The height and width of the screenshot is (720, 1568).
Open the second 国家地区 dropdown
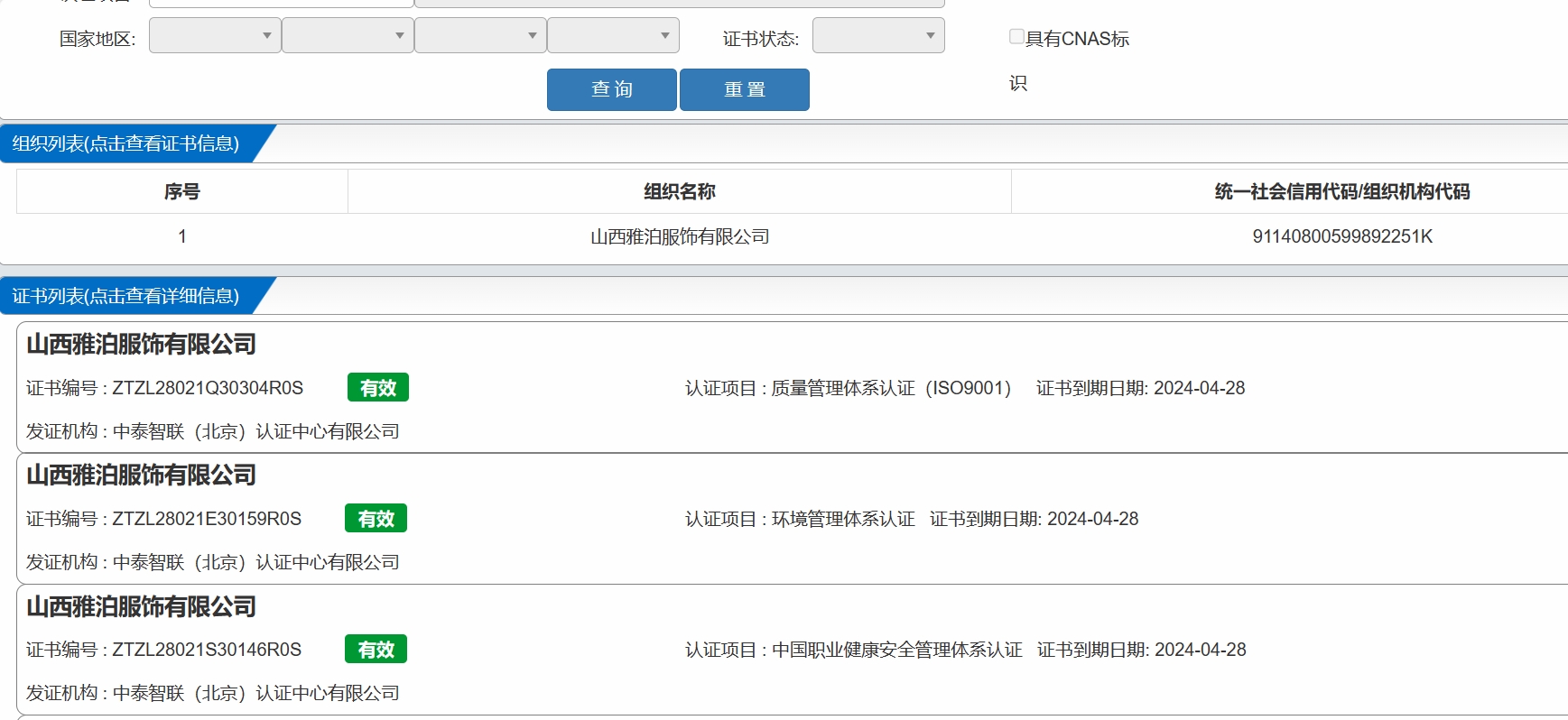point(348,35)
